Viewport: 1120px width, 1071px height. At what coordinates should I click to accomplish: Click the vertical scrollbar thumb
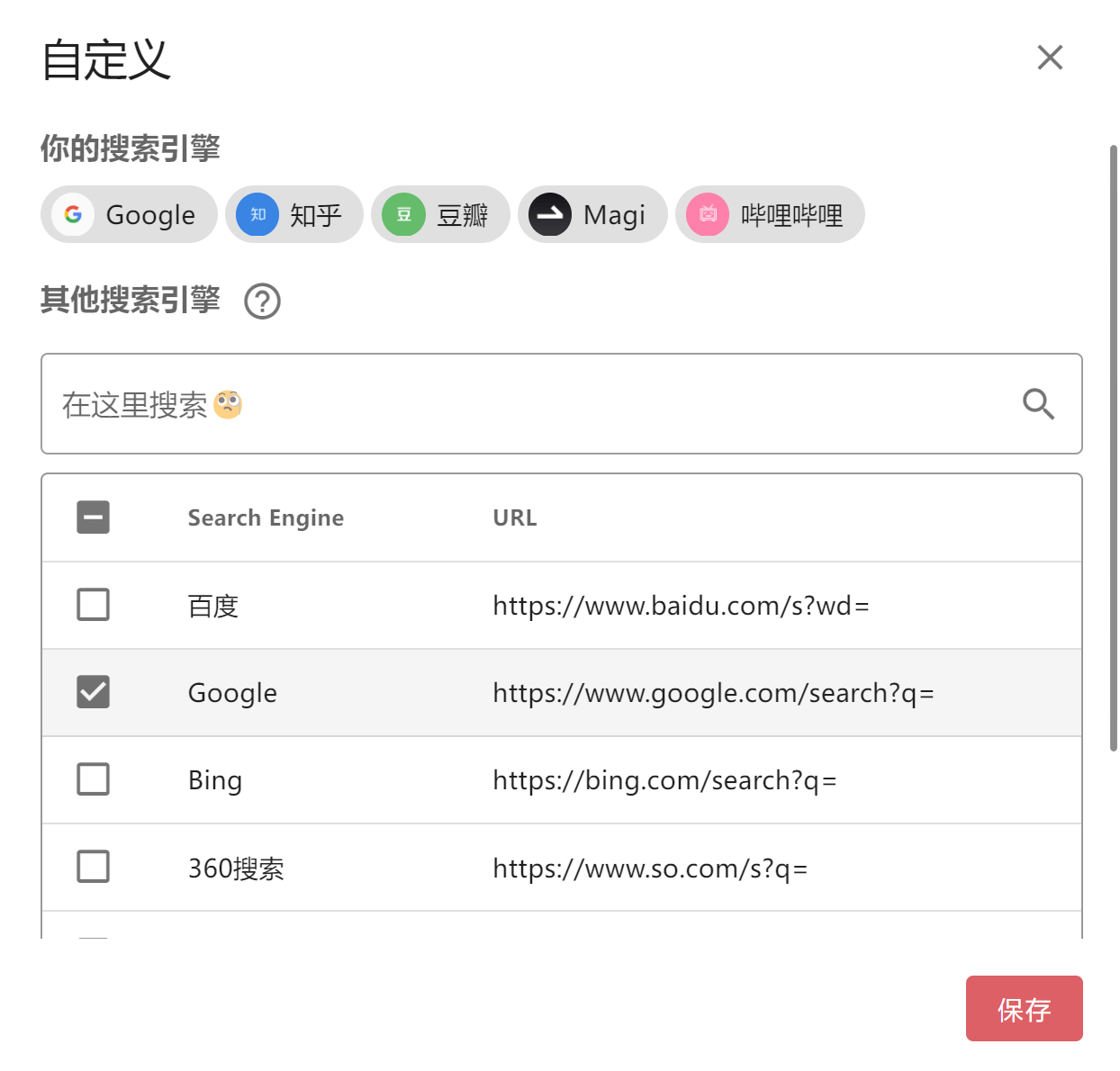(1114, 447)
